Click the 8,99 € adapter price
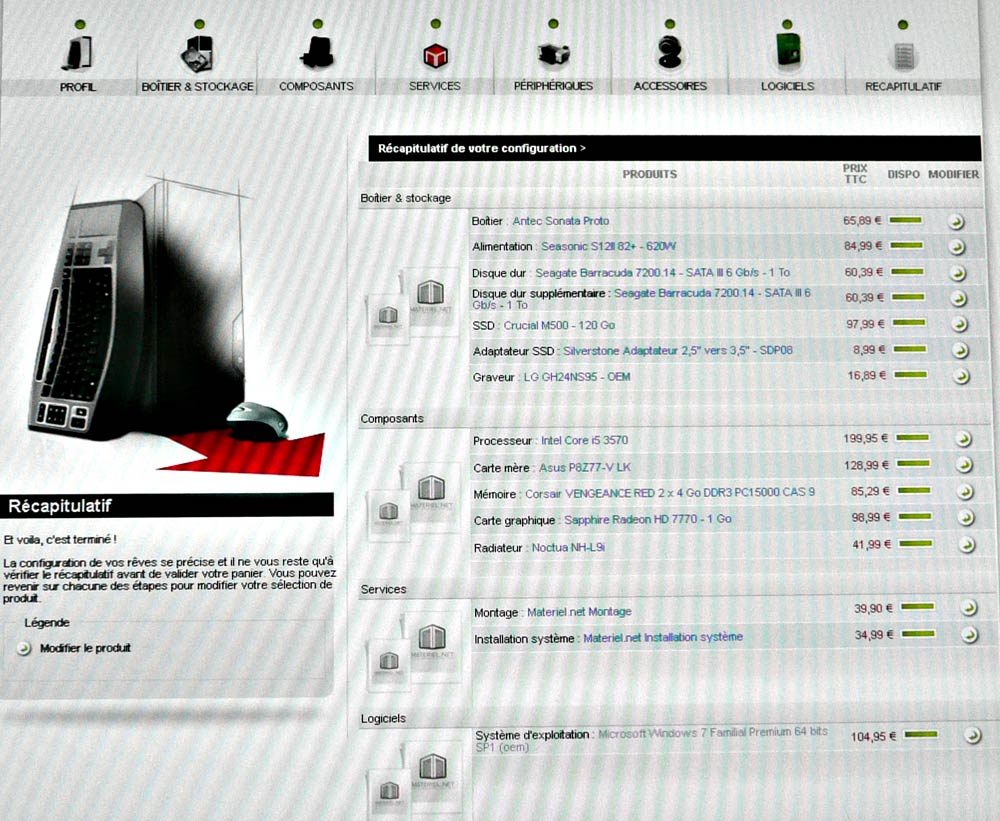This screenshot has height=821, width=1000. 869,350
